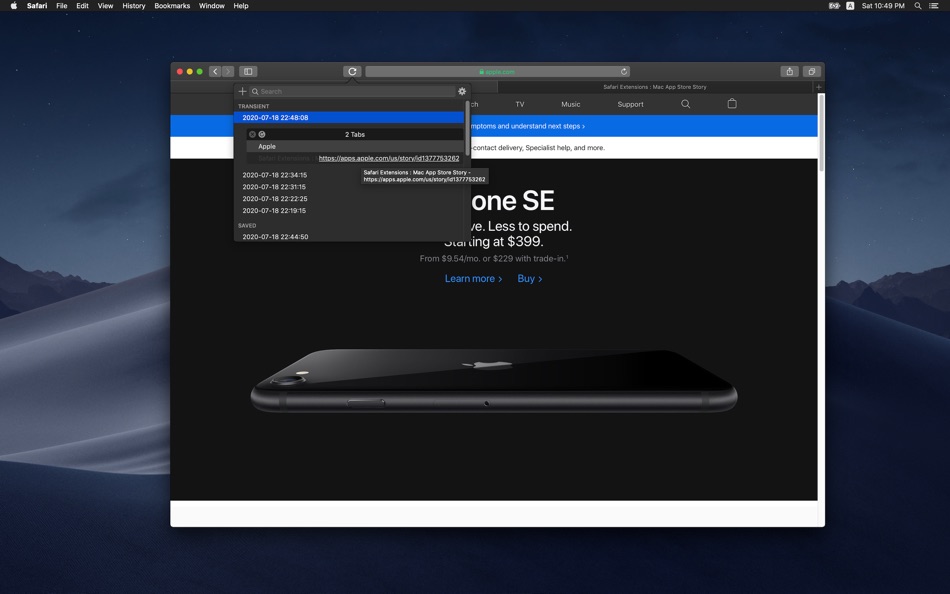Viewport: 950px width, 594px height.
Task: Open the popup settings gear
Action: 462,91
